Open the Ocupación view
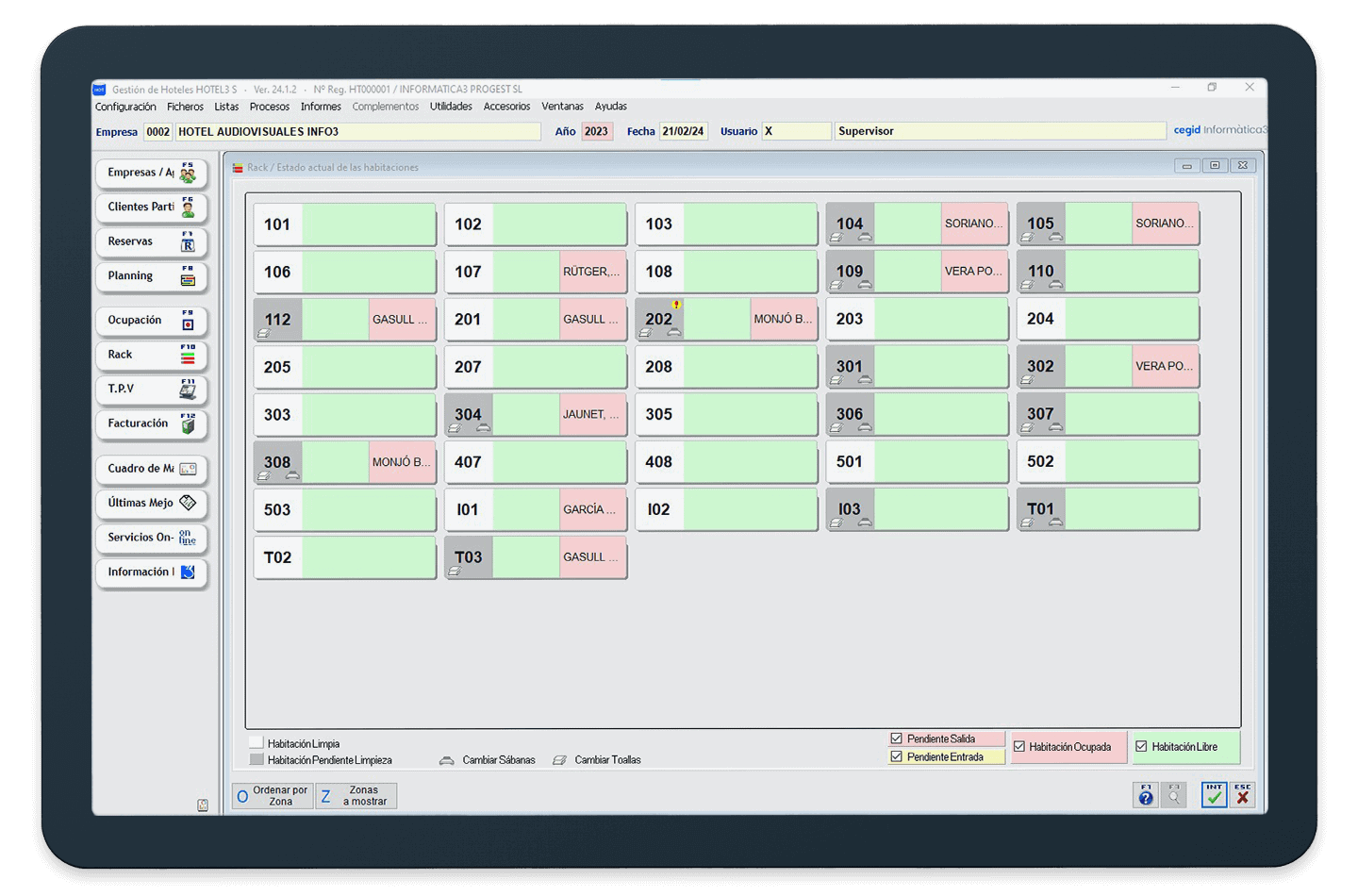 [150, 321]
